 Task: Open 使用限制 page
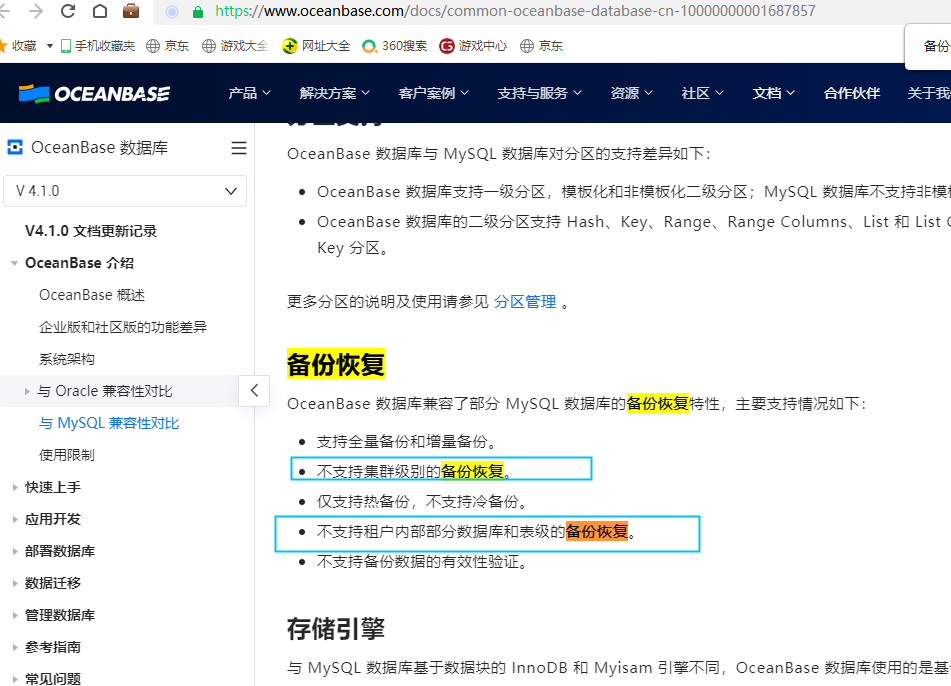coord(67,456)
